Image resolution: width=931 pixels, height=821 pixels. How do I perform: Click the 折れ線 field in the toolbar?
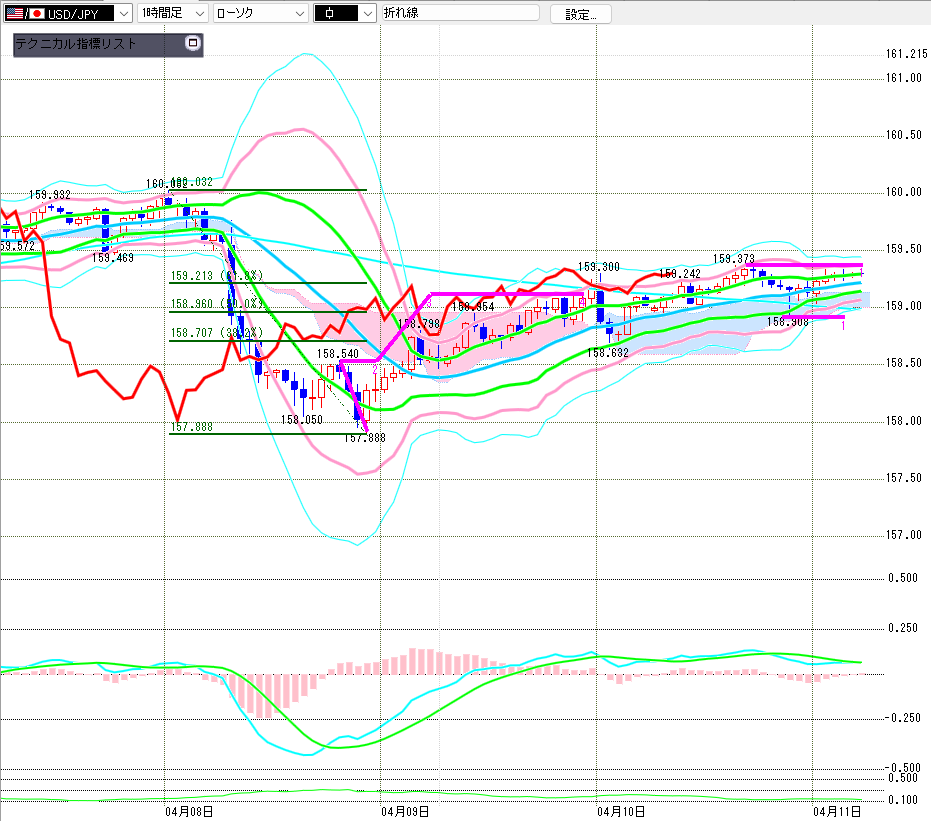click(x=460, y=13)
